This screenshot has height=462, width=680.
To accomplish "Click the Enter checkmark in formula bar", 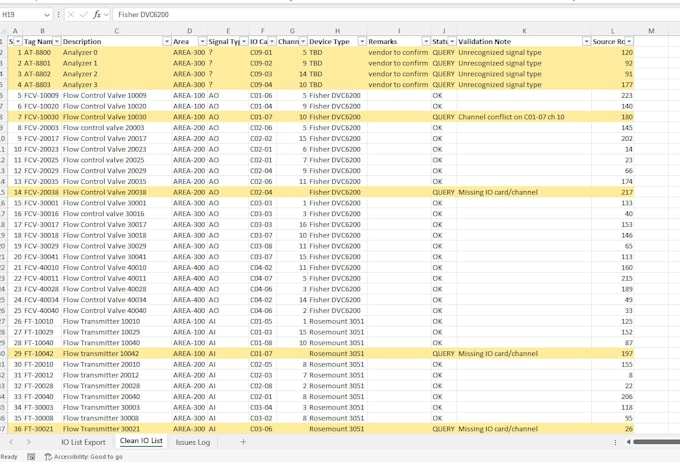I will [x=84, y=15].
